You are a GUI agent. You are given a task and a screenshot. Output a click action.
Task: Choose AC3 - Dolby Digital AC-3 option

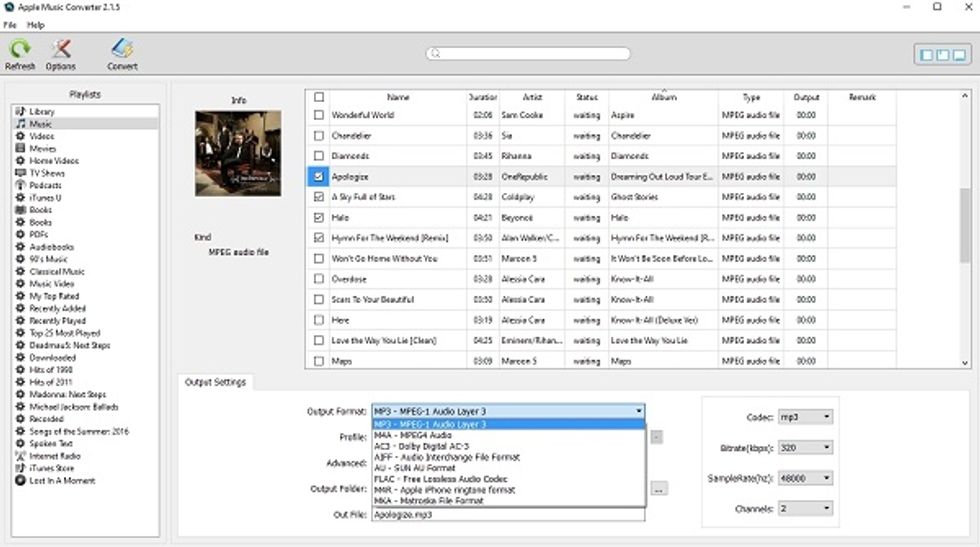tap(508, 446)
